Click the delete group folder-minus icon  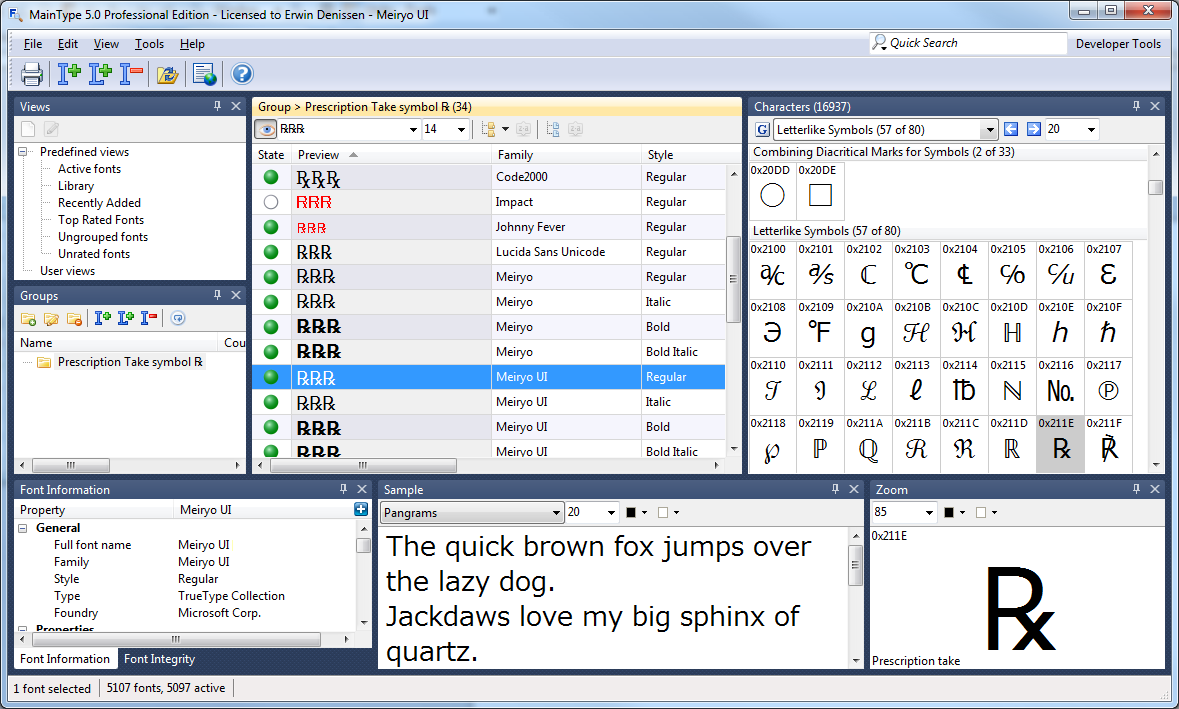(74, 319)
